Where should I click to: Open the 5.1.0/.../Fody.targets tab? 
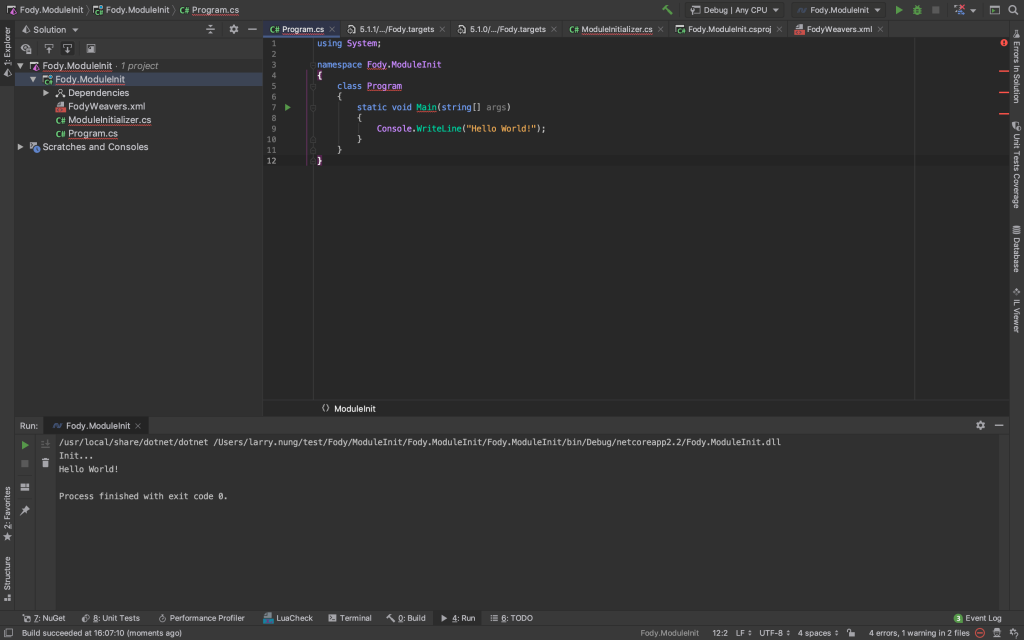507,29
